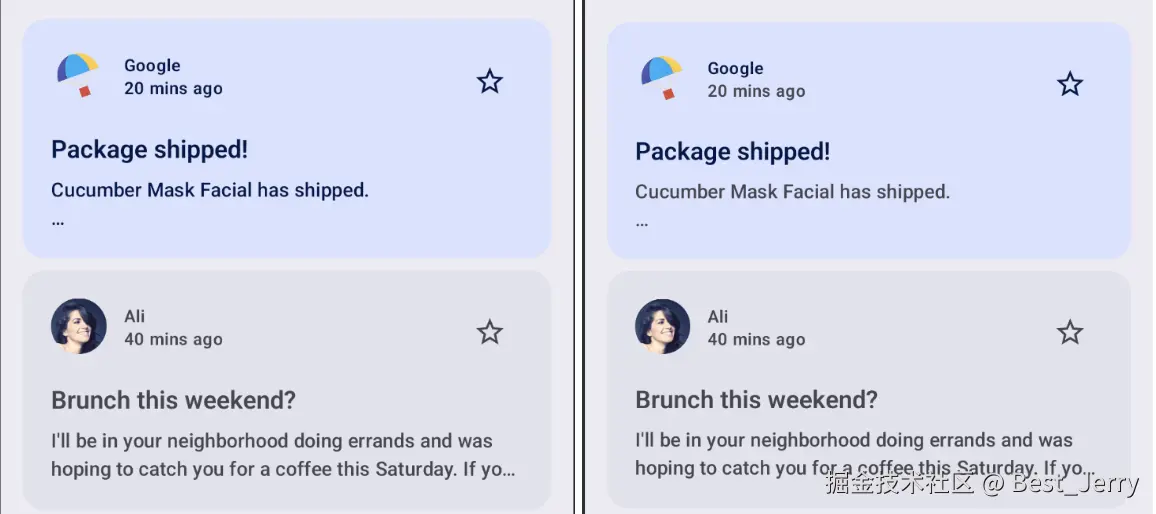This screenshot has height=514, width=1156.
Task: Select Cucumber Mask Facial preview text, right panel
Action: click(792, 192)
